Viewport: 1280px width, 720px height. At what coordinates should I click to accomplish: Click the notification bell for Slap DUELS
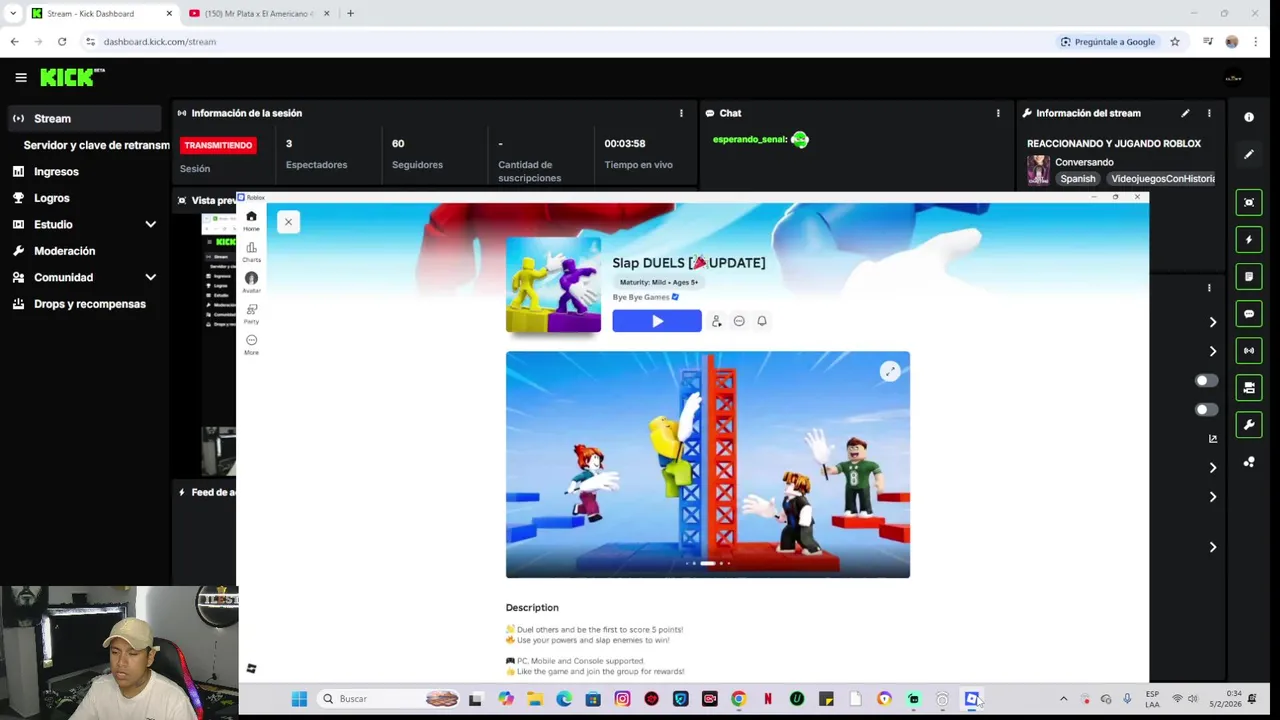(762, 321)
